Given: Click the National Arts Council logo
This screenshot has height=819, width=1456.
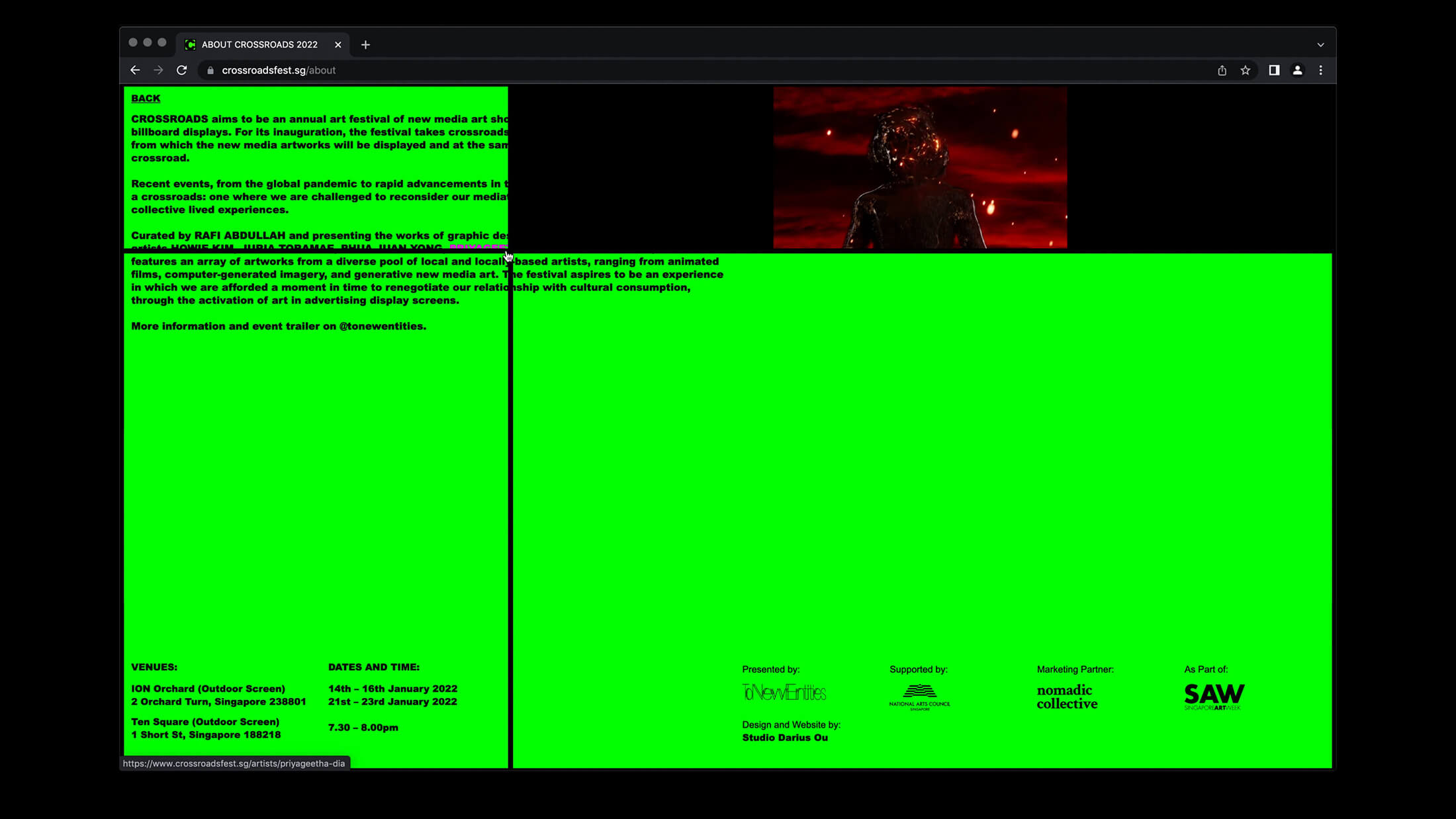Looking at the screenshot, I should coord(919,697).
